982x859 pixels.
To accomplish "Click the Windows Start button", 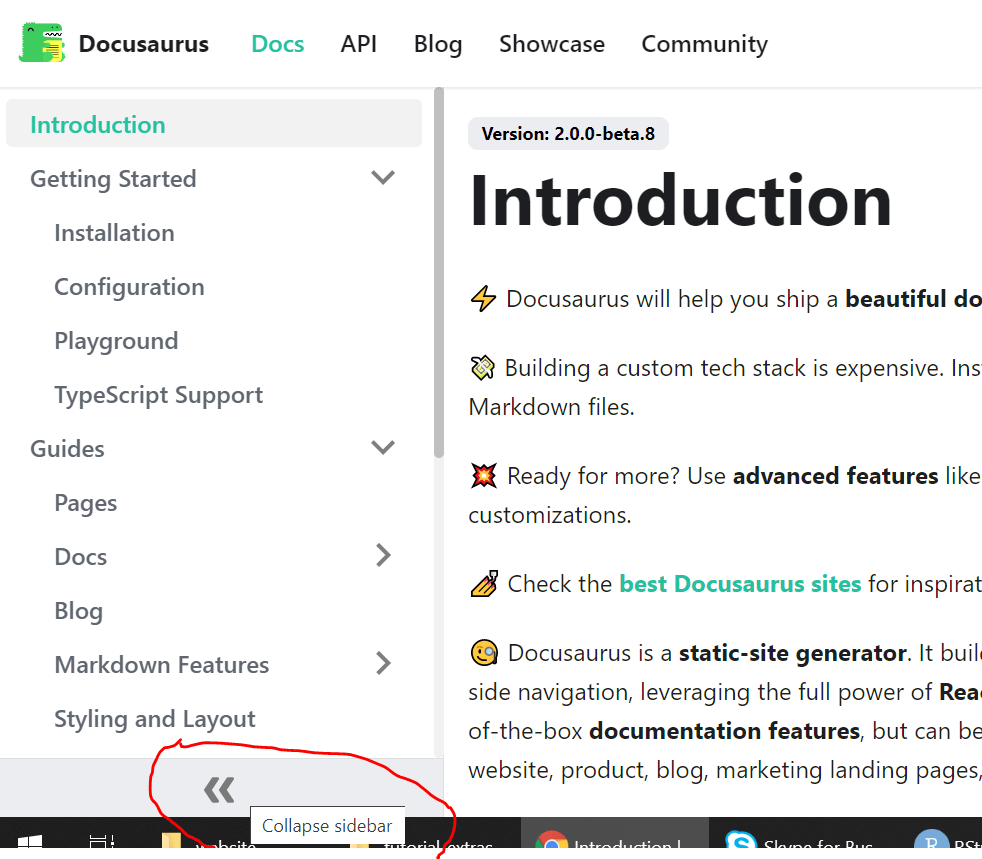I will 29,843.
